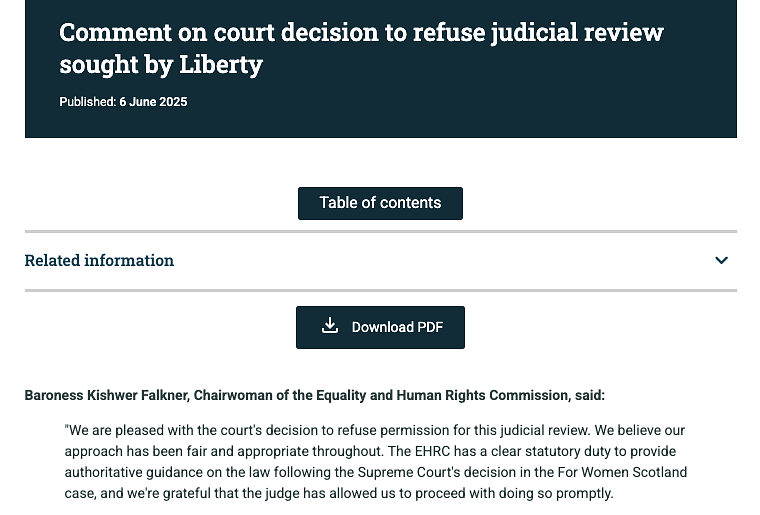Click the download arrow icon
760x515 pixels.
[x=330, y=326]
